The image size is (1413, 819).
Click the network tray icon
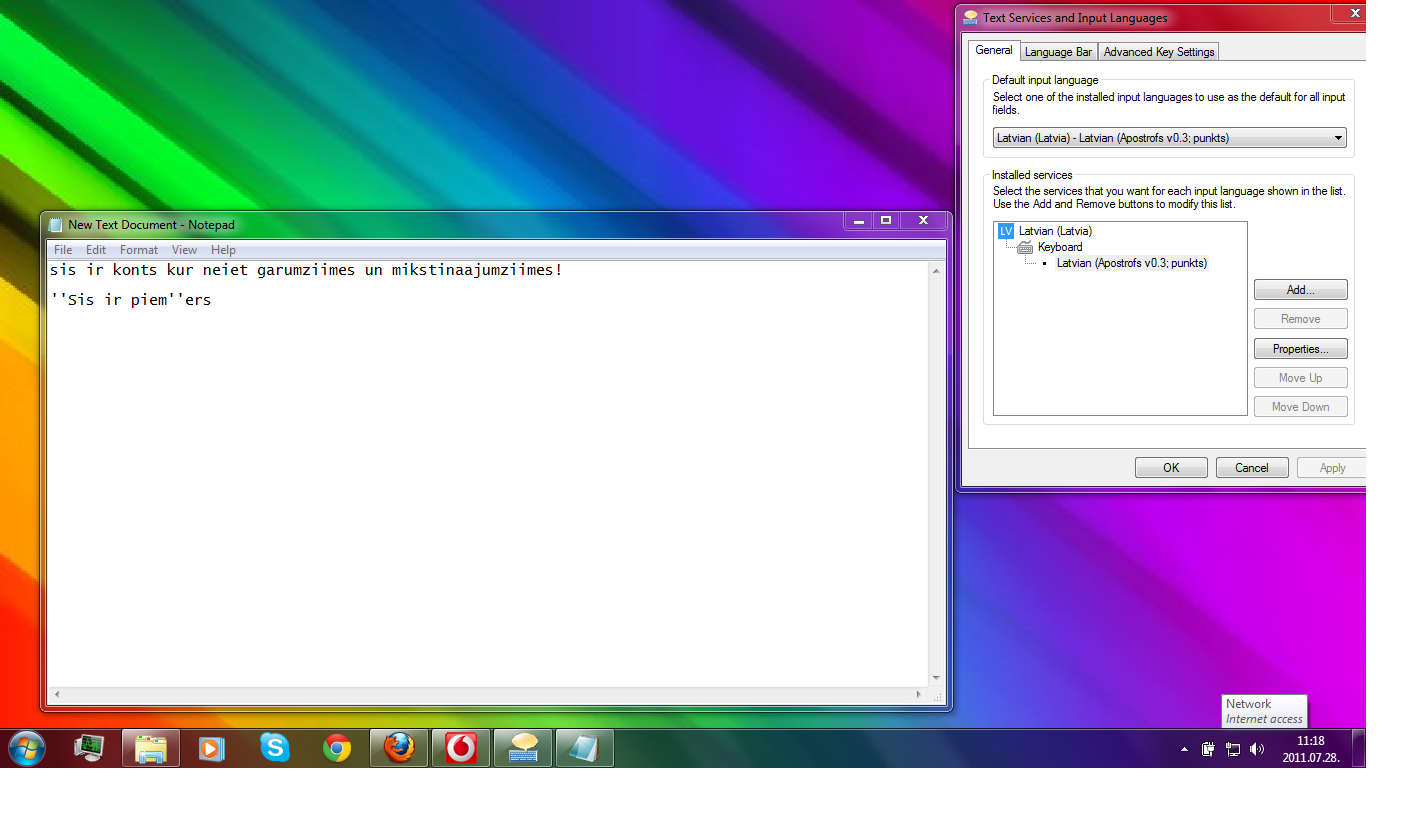click(x=1233, y=748)
